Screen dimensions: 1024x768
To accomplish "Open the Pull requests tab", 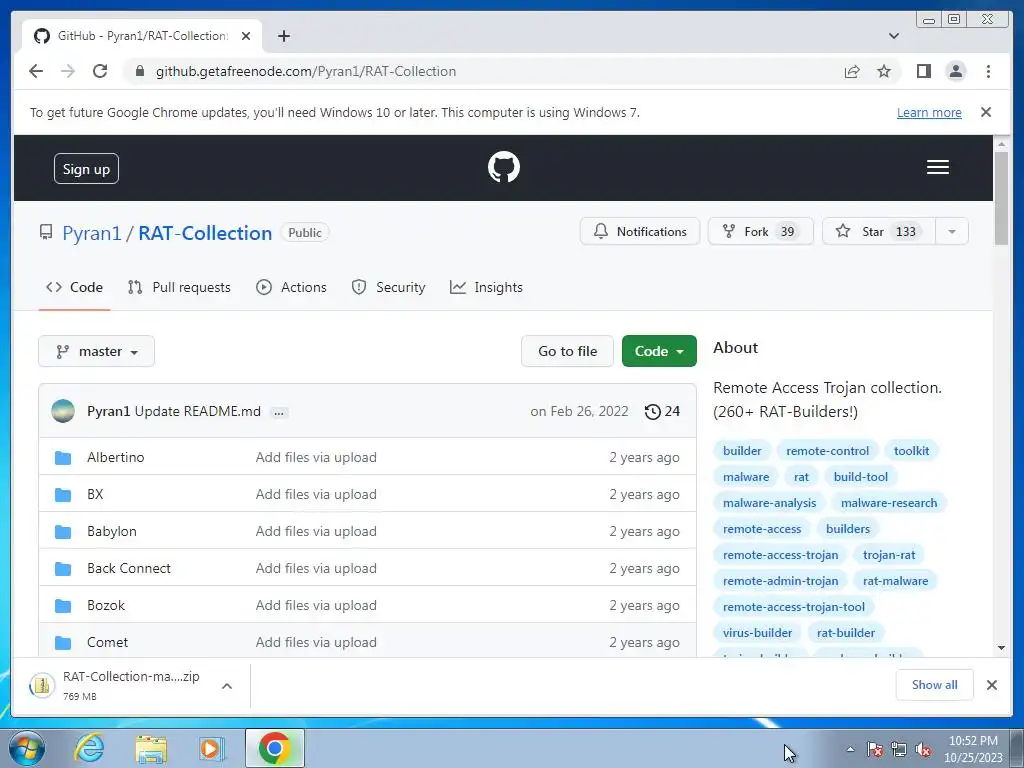I will click(179, 287).
